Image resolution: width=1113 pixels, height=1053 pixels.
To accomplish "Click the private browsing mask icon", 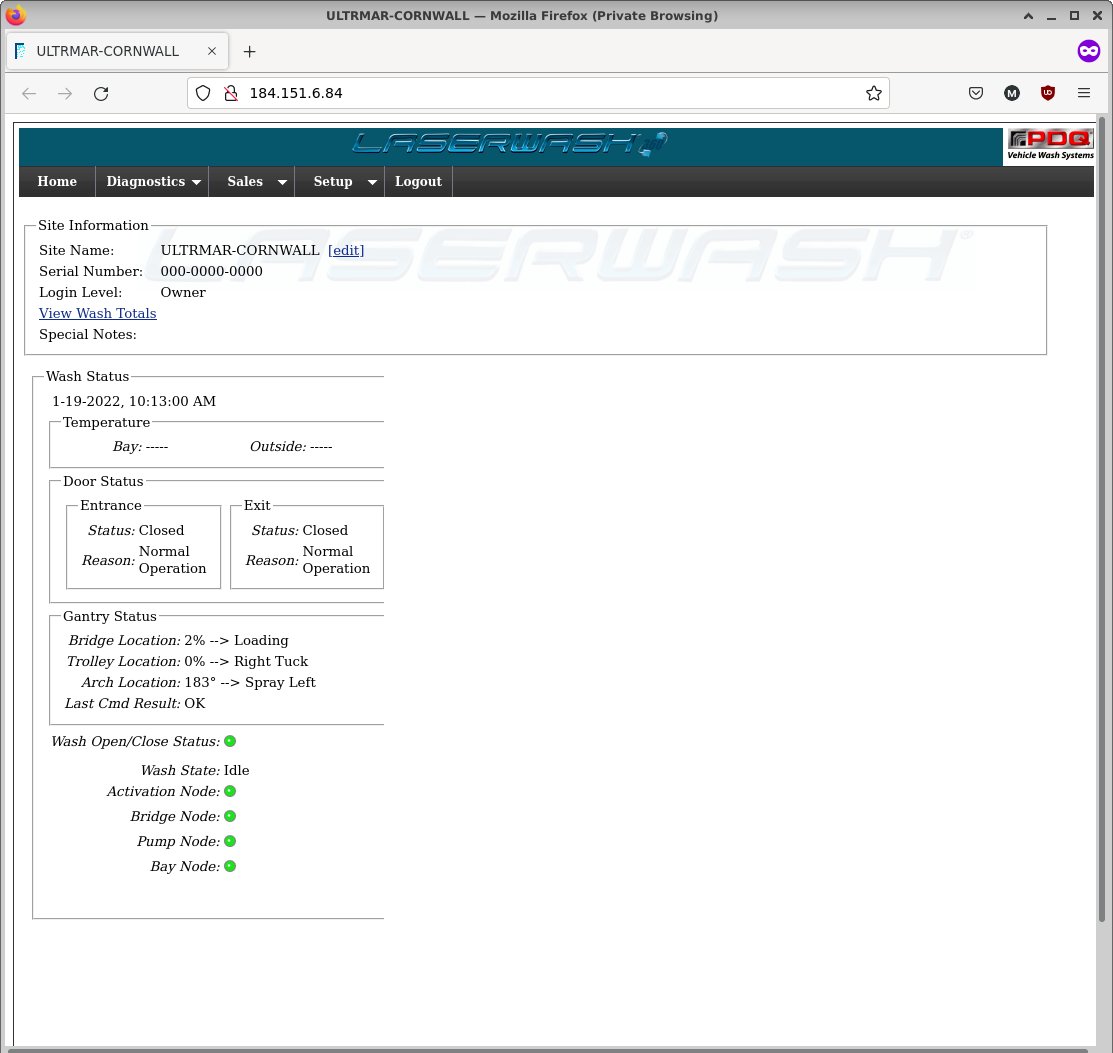I will [1088, 51].
